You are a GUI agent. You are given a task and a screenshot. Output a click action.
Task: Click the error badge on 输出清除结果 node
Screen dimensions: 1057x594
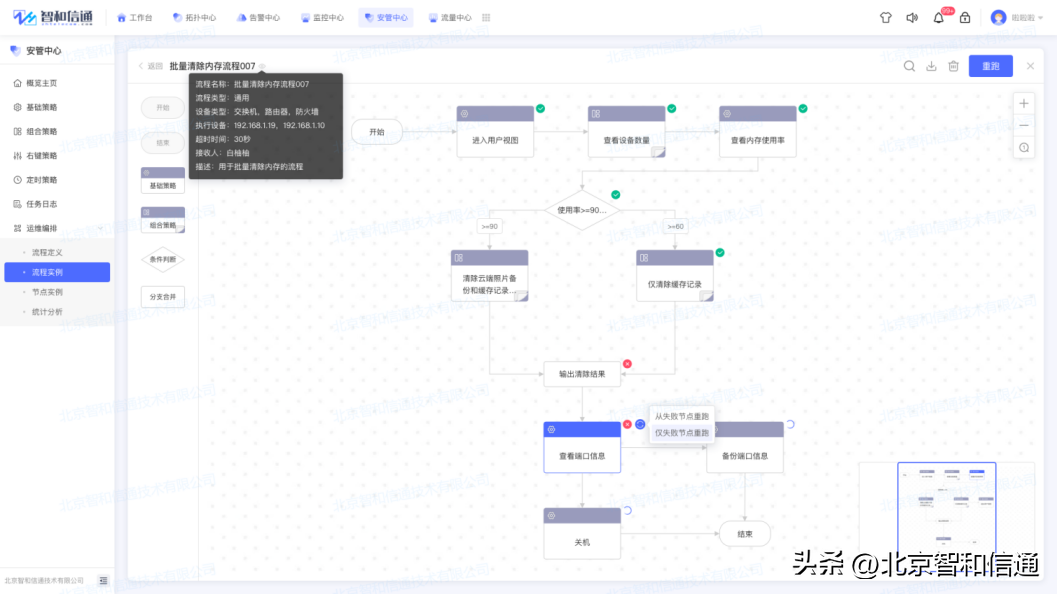626,363
